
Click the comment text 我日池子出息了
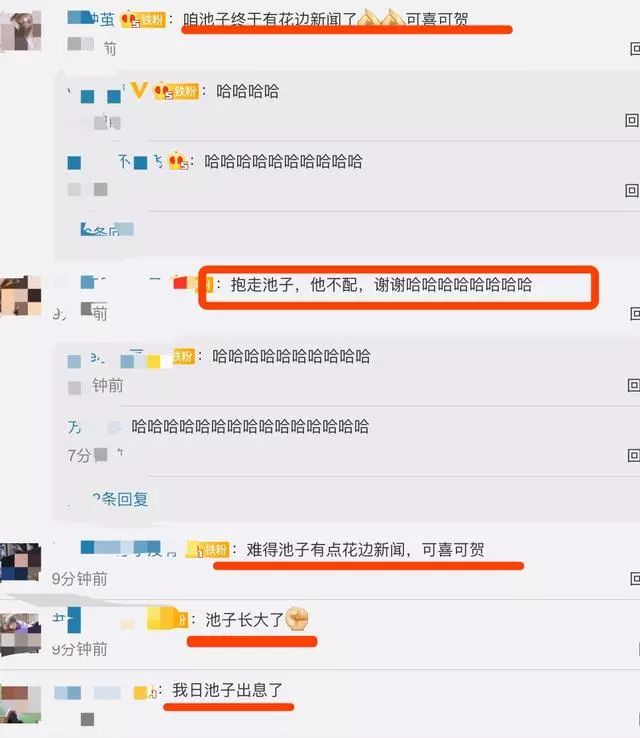(x=227, y=690)
